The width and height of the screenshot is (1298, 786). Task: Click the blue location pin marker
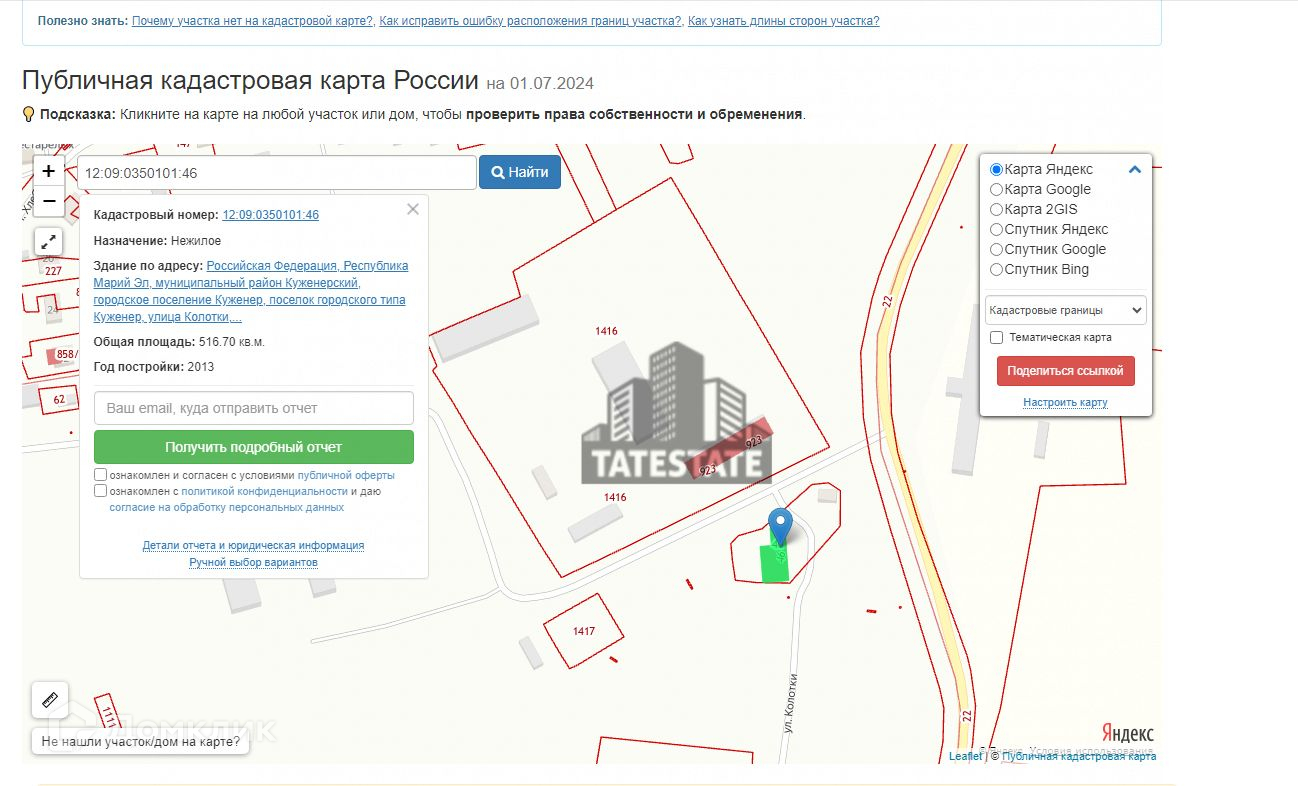point(779,527)
